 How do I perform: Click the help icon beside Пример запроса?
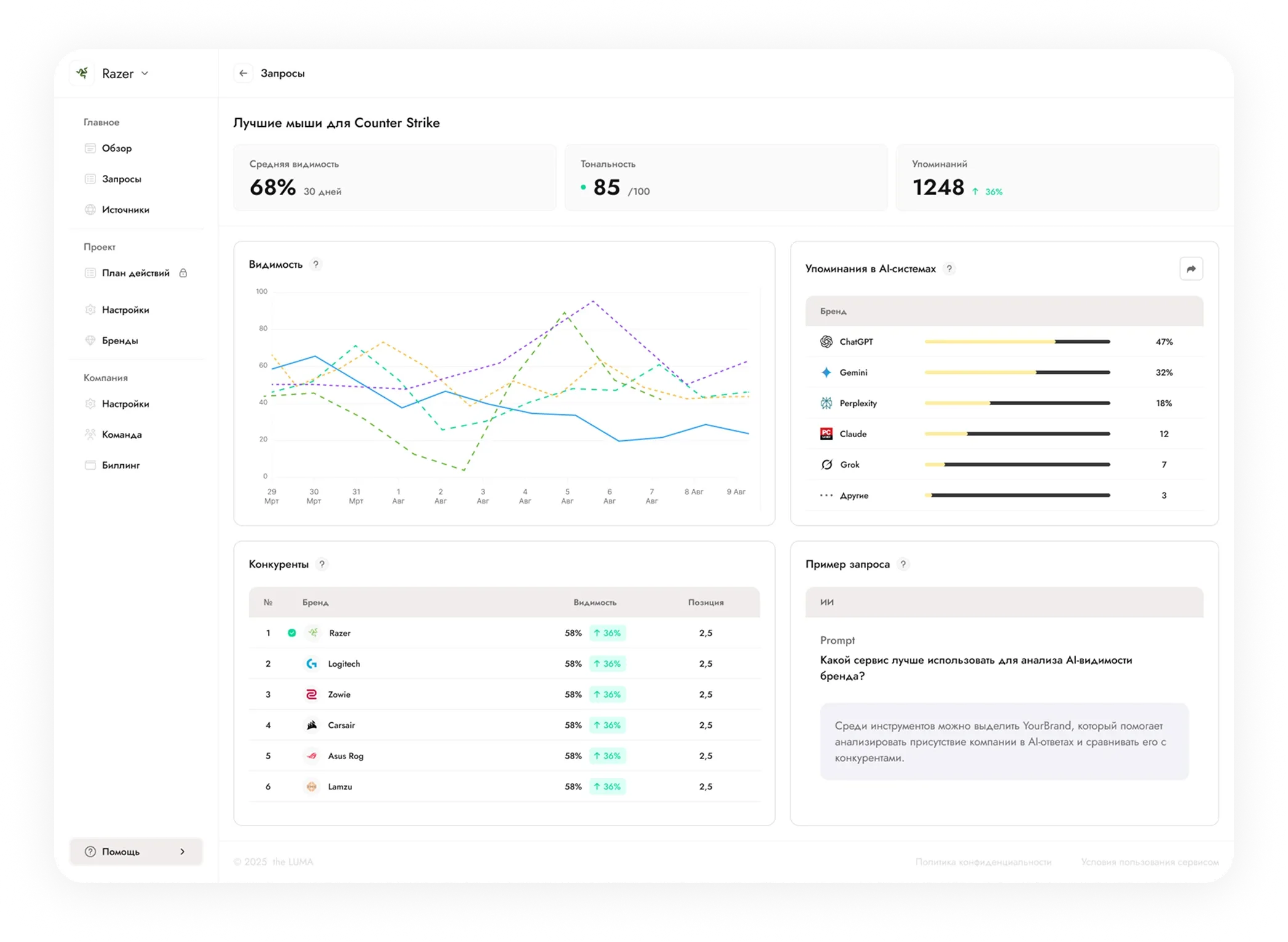tap(903, 564)
